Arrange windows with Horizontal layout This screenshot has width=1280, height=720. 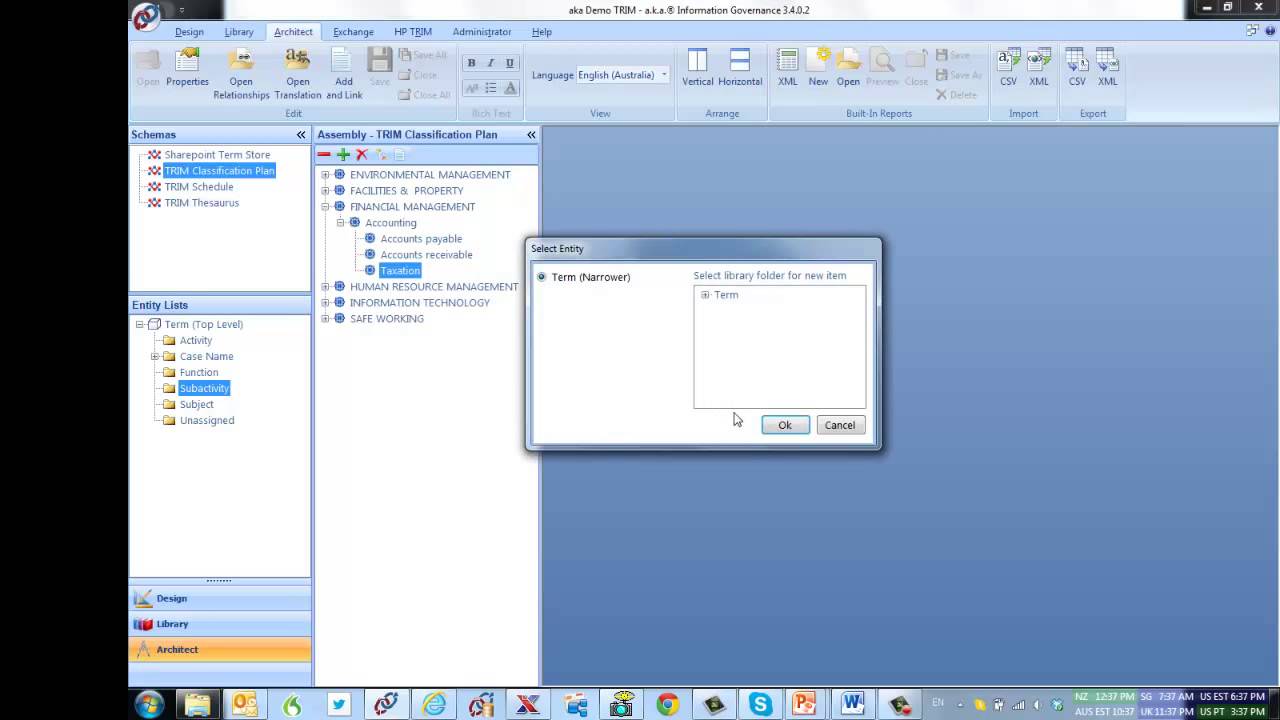coord(740,68)
